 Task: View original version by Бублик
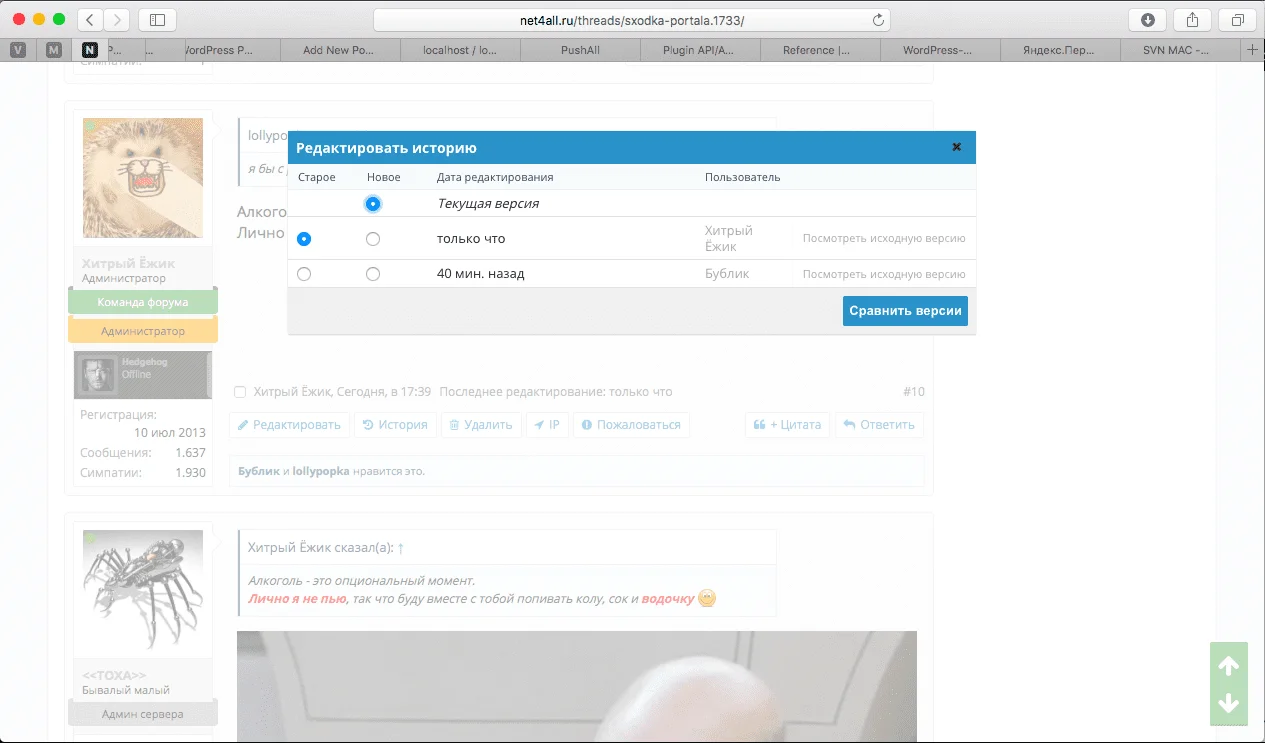(883, 274)
